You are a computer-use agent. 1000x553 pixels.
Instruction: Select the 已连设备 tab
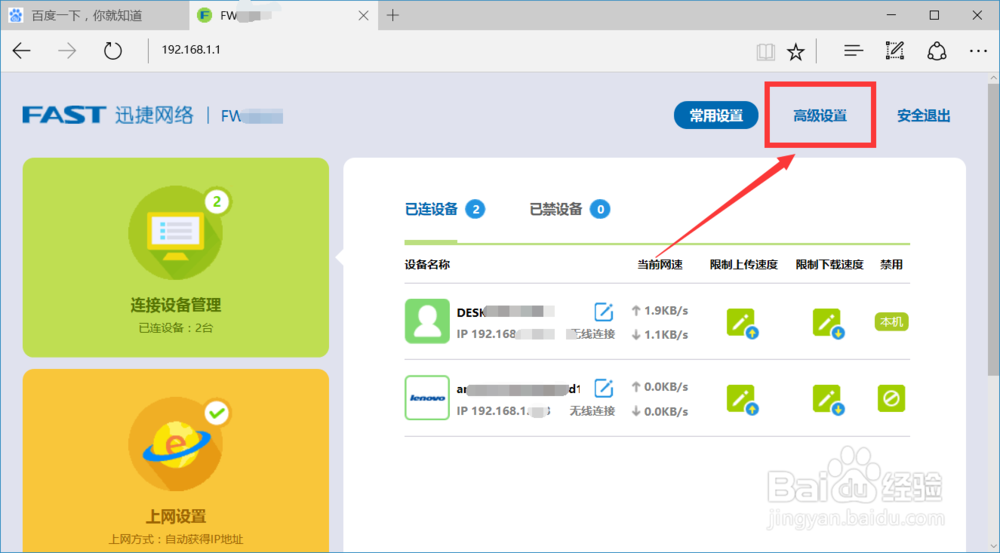point(432,209)
